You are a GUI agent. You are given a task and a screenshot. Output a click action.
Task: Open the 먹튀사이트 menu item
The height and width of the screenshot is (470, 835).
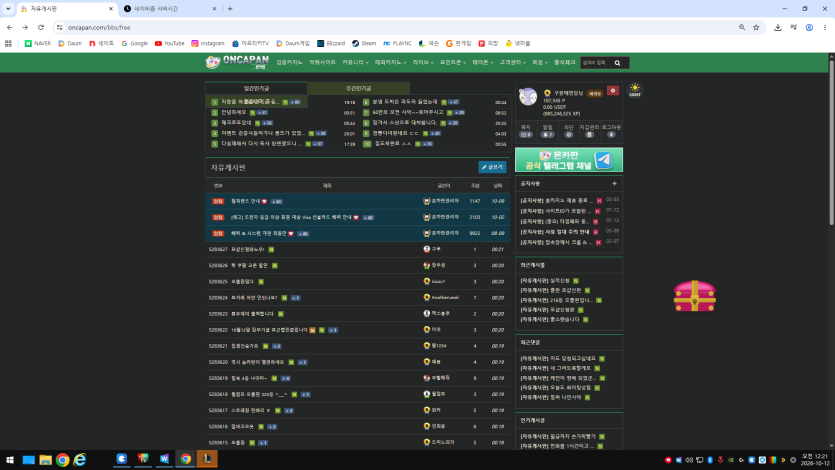[x=322, y=63]
